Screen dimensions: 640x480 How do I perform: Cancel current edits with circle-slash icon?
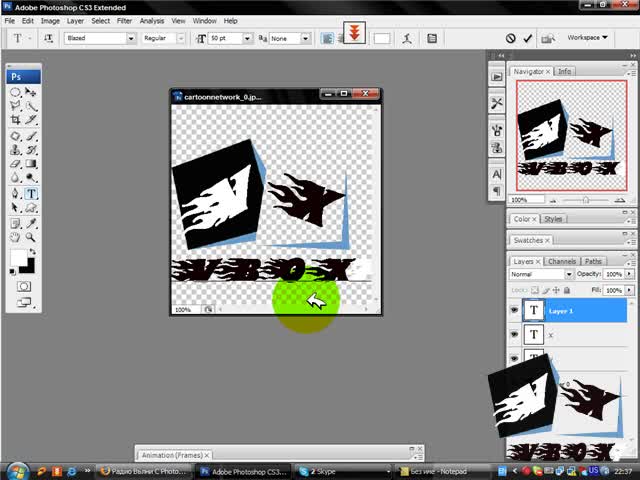[x=511, y=38]
